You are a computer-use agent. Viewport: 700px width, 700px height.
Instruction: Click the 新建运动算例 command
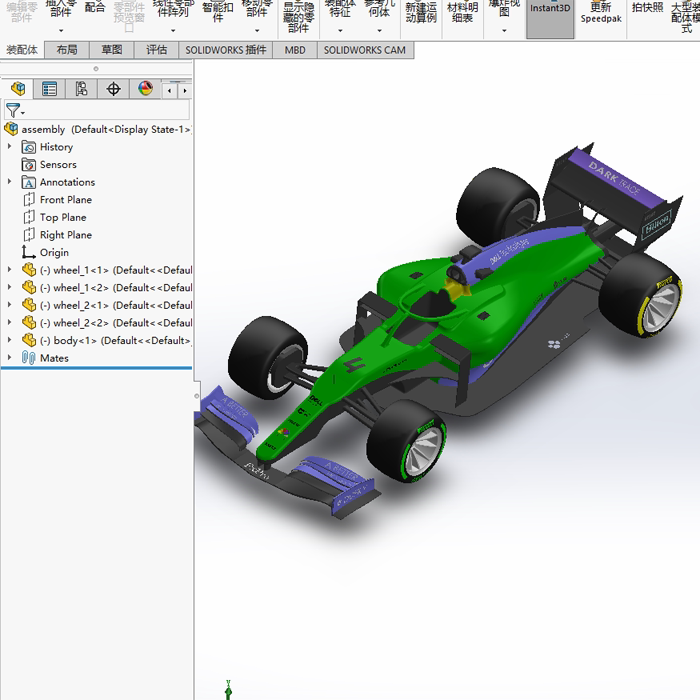pos(421,12)
